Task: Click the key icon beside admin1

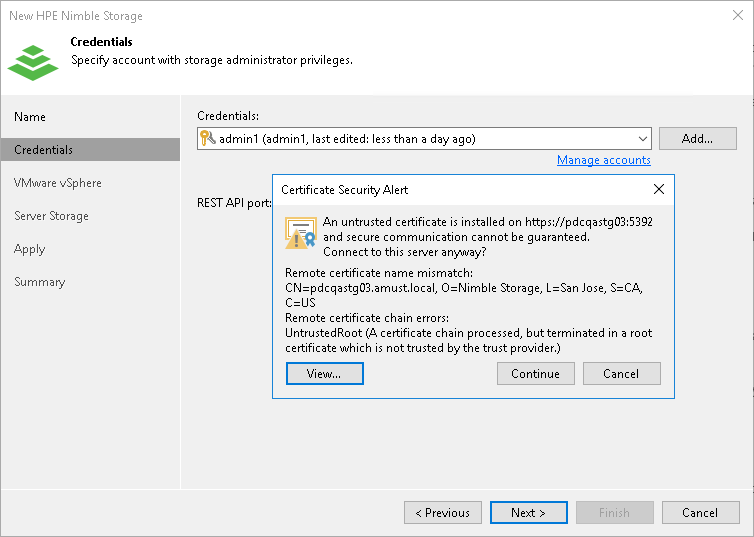Action: [207, 139]
